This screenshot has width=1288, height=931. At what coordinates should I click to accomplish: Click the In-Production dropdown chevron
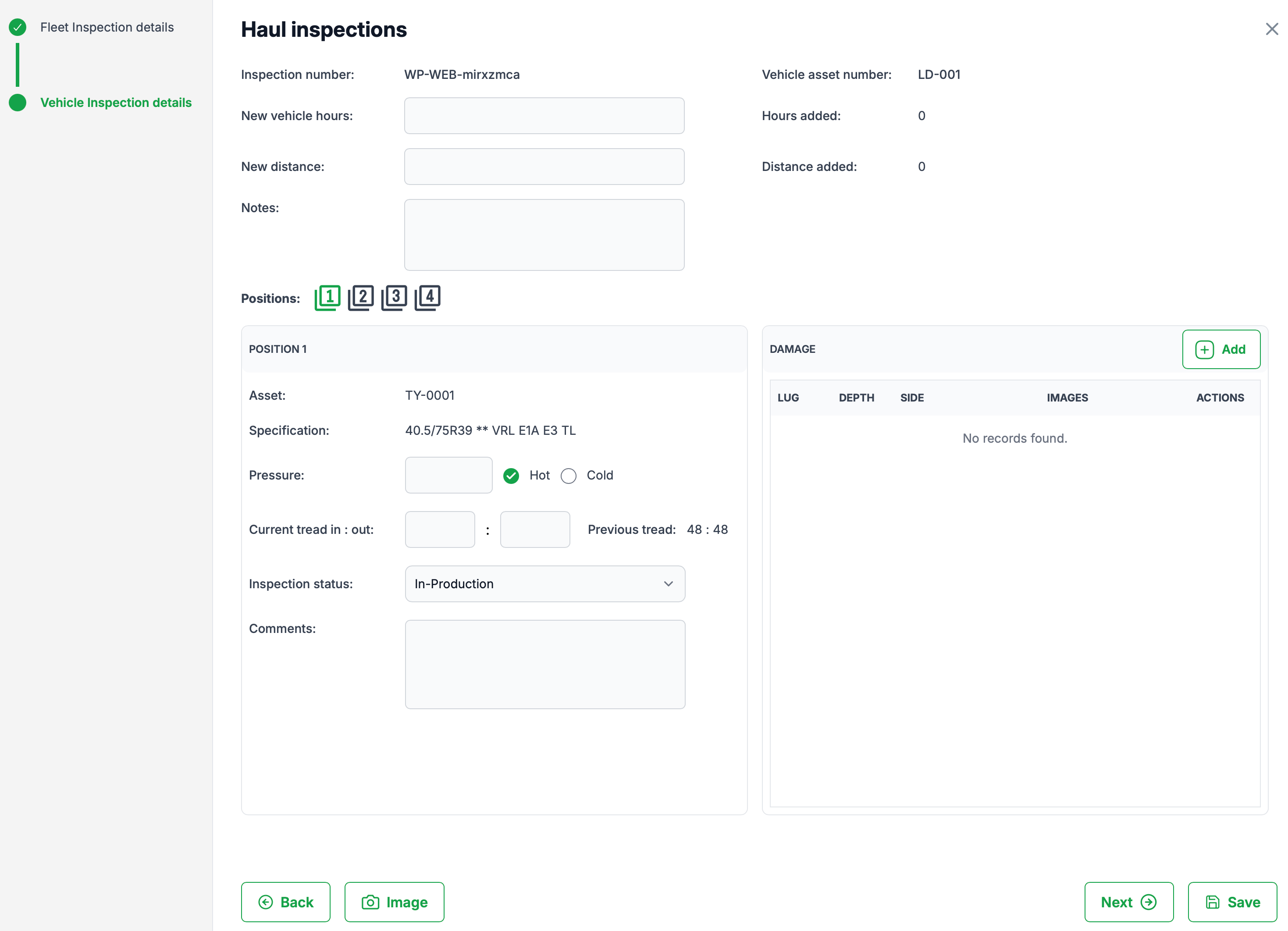(669, 583)
